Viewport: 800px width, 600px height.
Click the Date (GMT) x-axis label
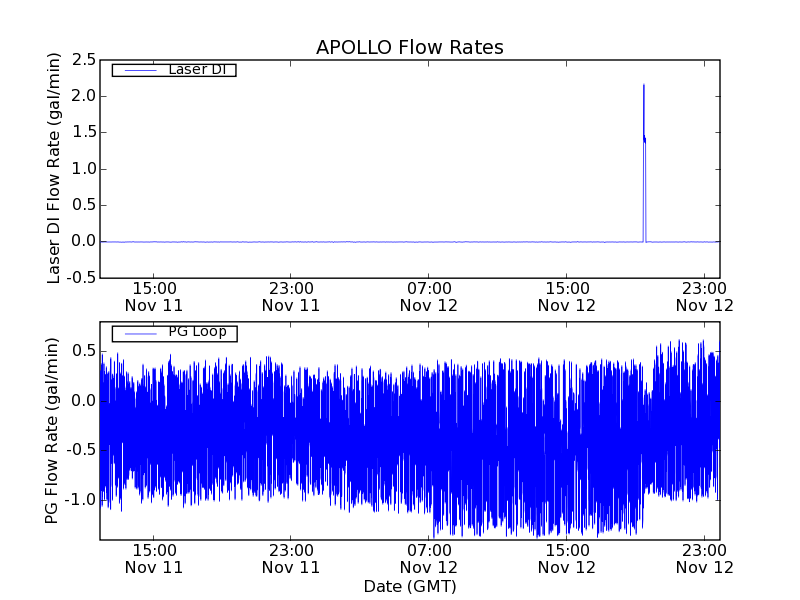[x=409, y=586]
